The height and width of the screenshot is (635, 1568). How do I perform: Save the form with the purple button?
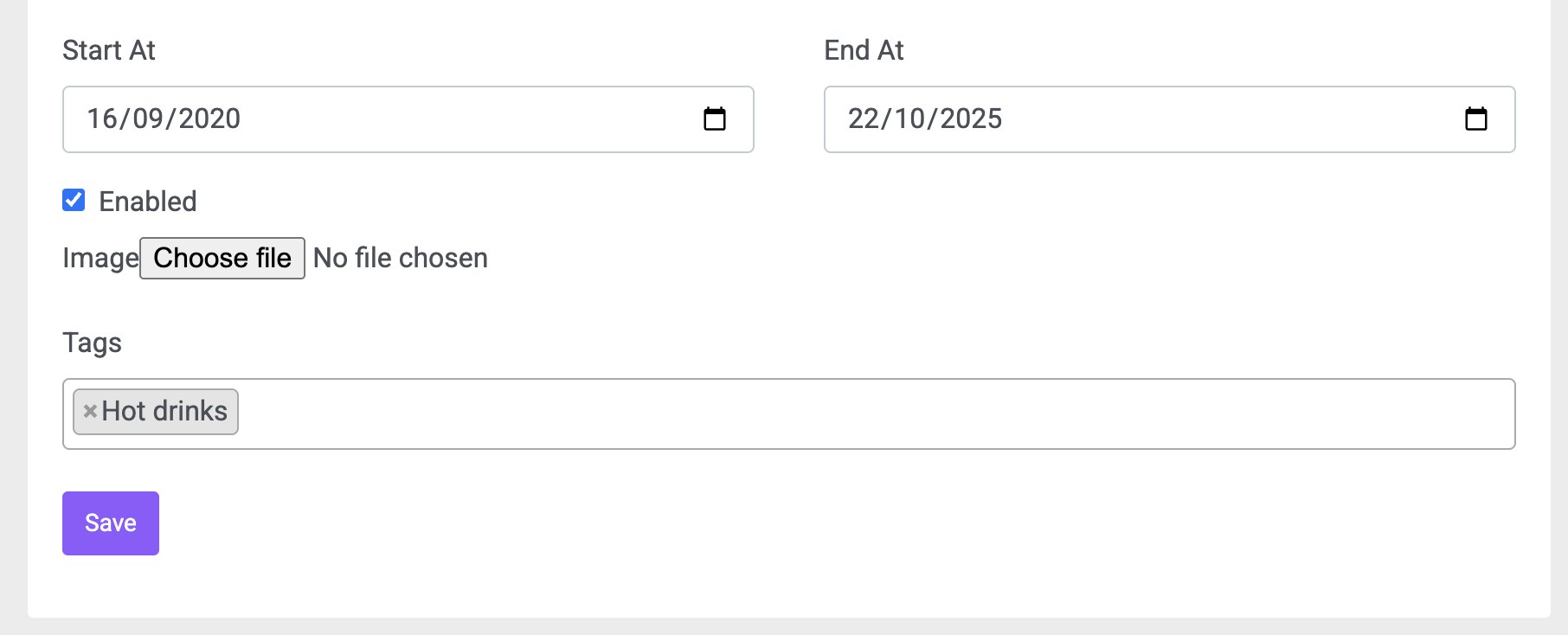111,523
